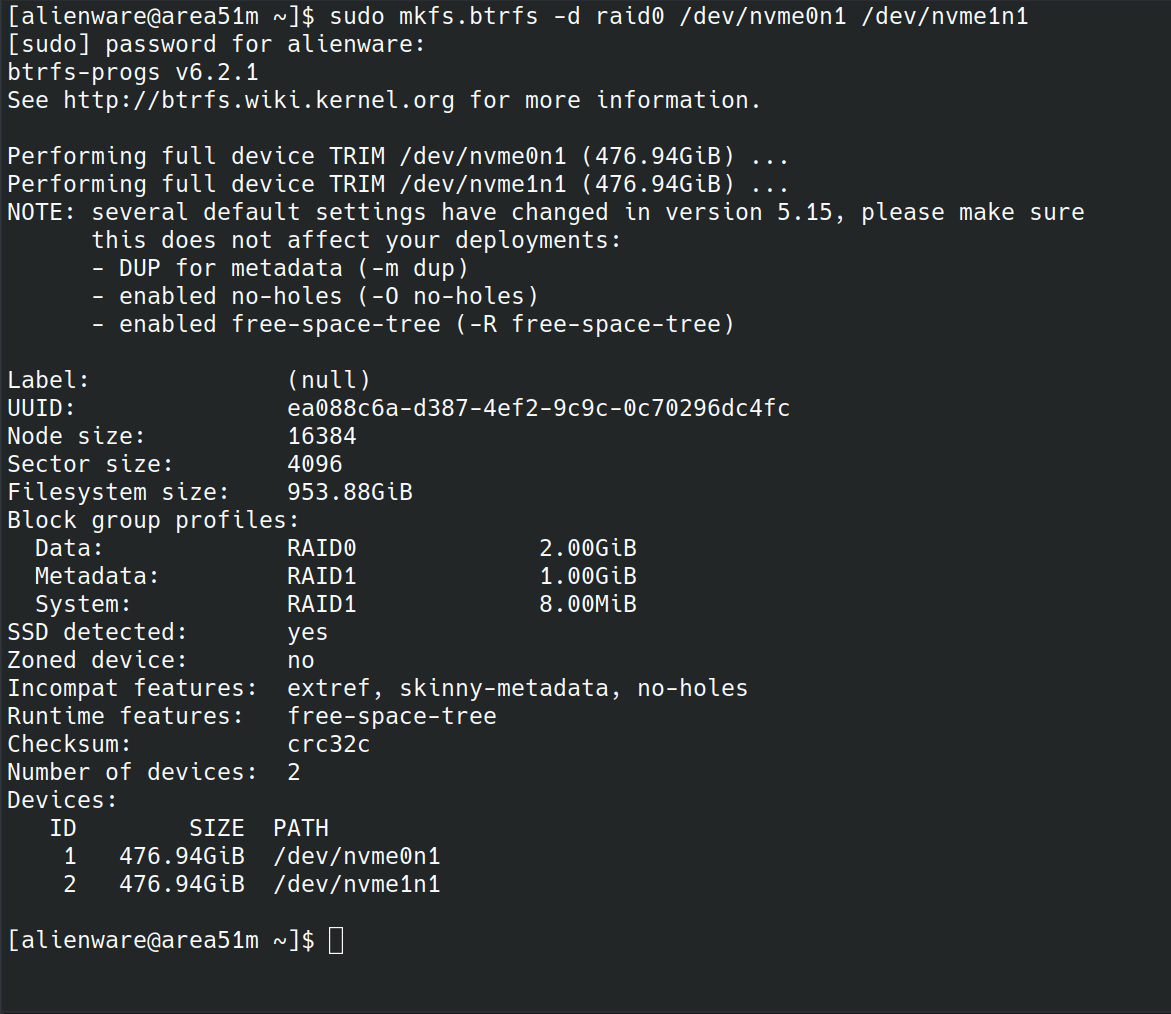
Task: Click the Metadata RAID1 profile value
Action: click(x=322, y=576)
